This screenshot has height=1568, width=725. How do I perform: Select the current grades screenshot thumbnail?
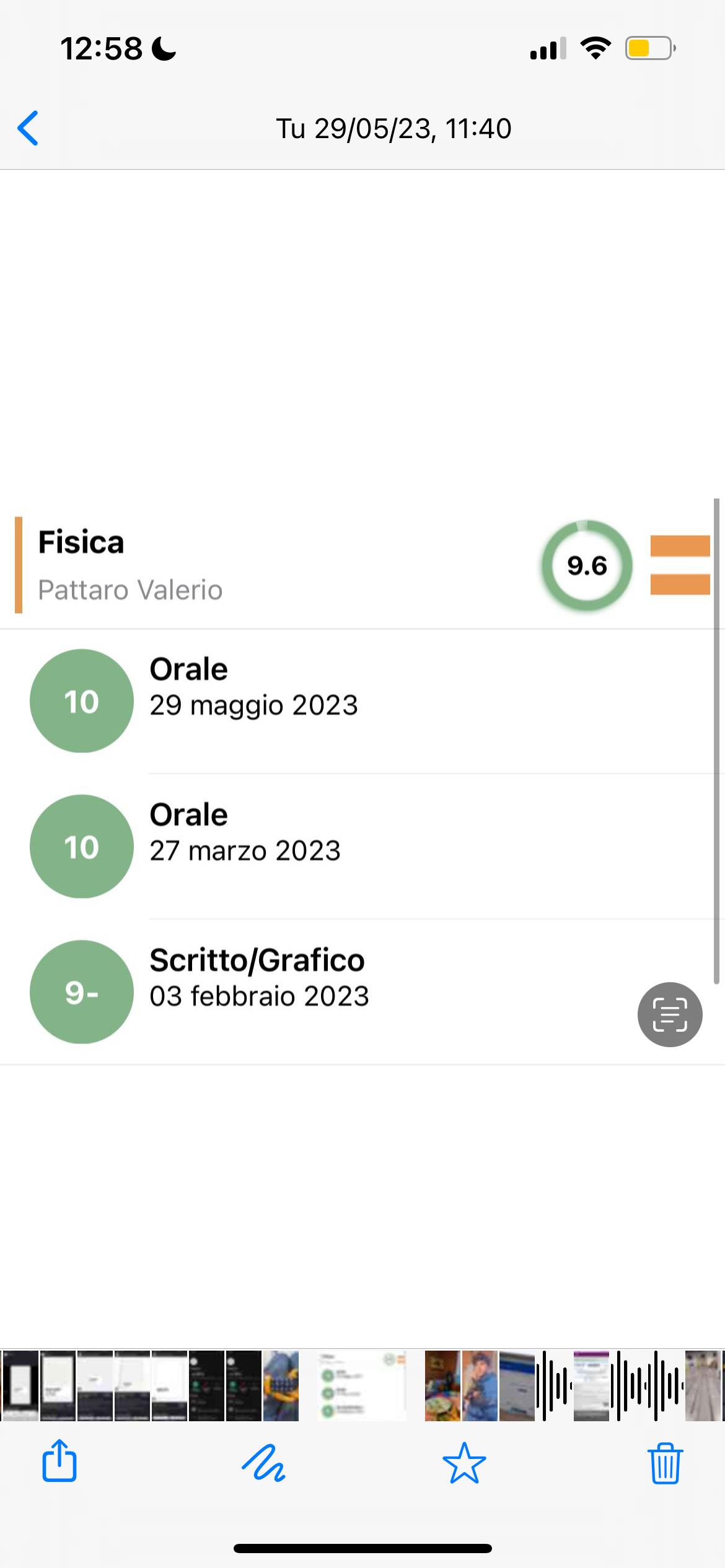(362, 1386)
